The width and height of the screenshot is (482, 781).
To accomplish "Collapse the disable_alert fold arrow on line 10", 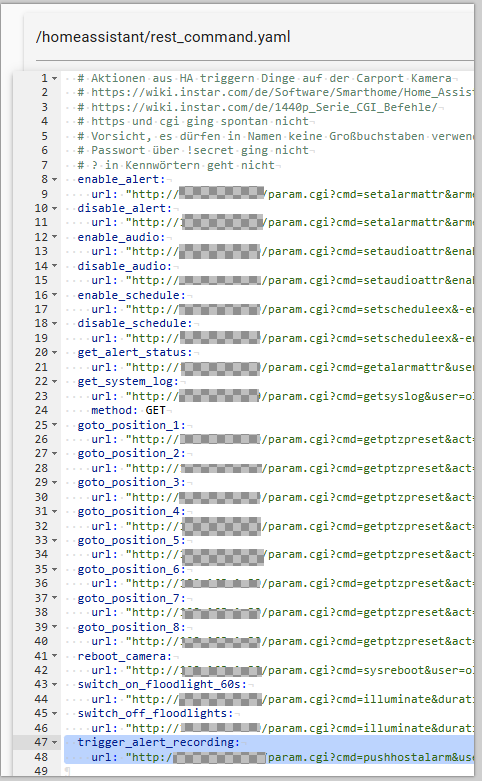I will pyautogui.click(x=55, y=208).
